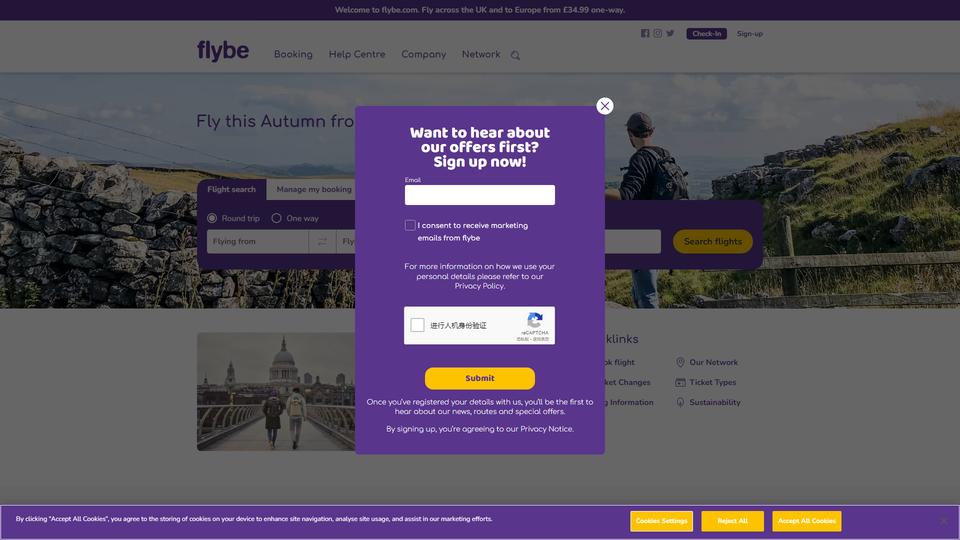Check the marketing emails consent checkbox
Image resolution: width=960 pixels, height=540 pixels.
tap(410, 225)
